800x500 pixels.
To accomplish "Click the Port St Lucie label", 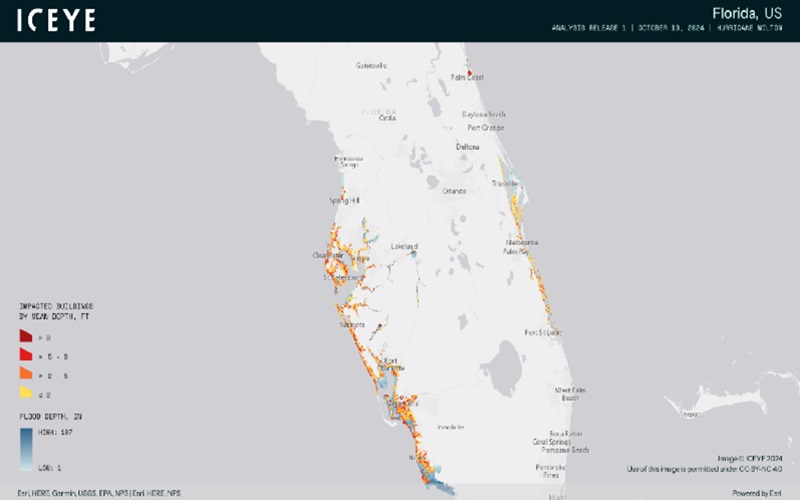I will tap(544, 331).
